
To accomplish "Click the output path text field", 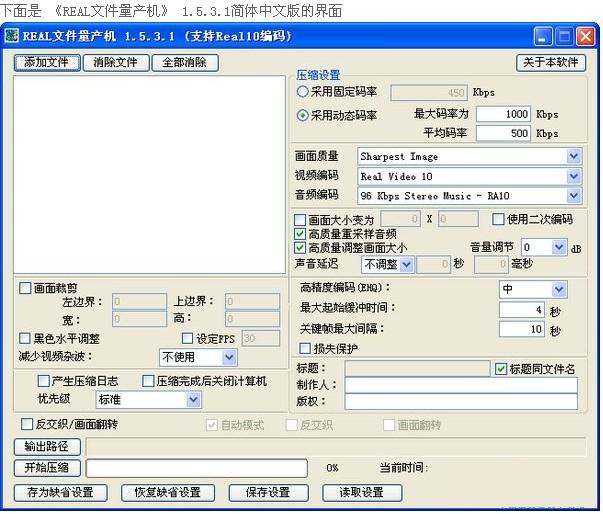I will tap(336, 447).
